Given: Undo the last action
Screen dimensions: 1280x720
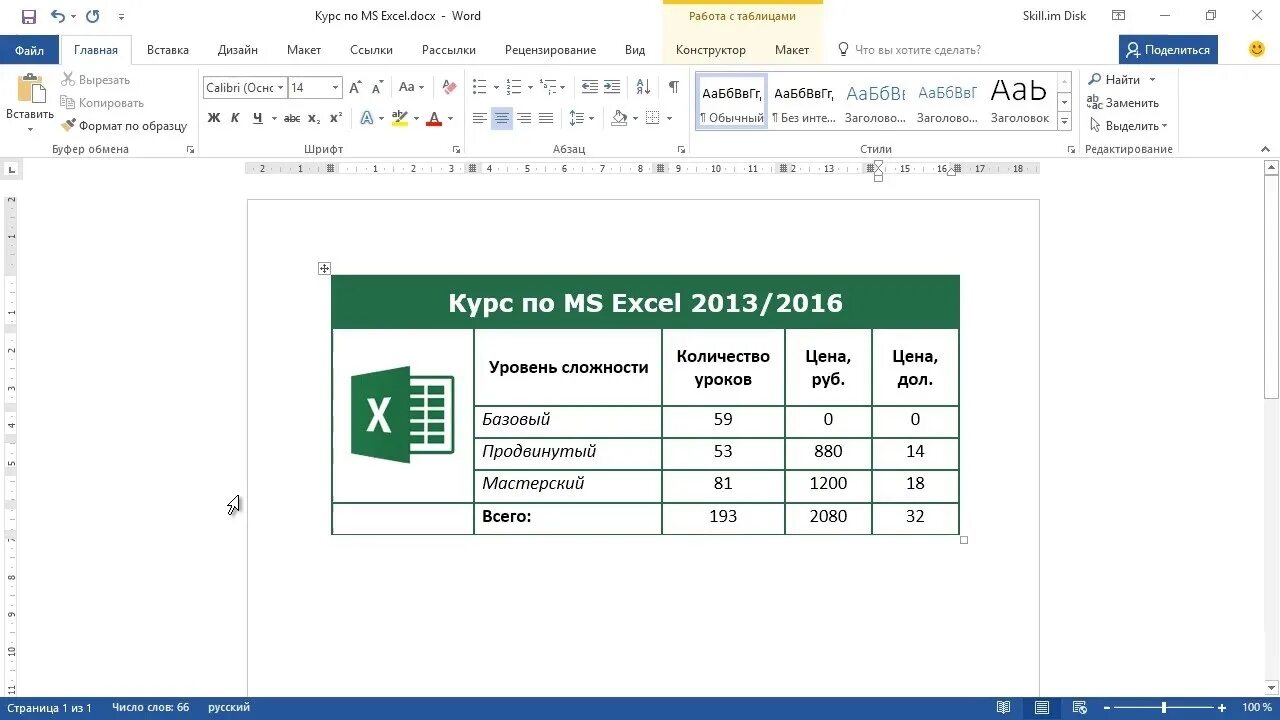Looking at the screenshot, I should coord(58,16).
